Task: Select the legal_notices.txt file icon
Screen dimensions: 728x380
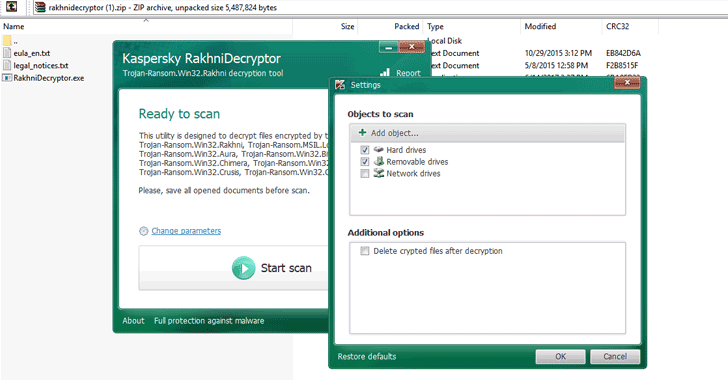Action: (x=7, y=66)
